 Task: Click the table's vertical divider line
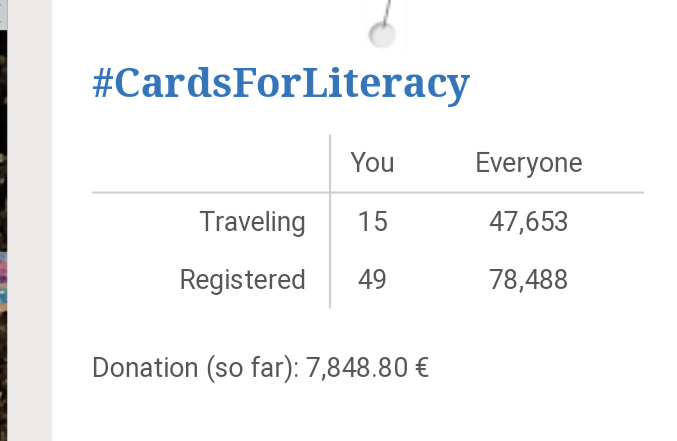pos(330,221)
